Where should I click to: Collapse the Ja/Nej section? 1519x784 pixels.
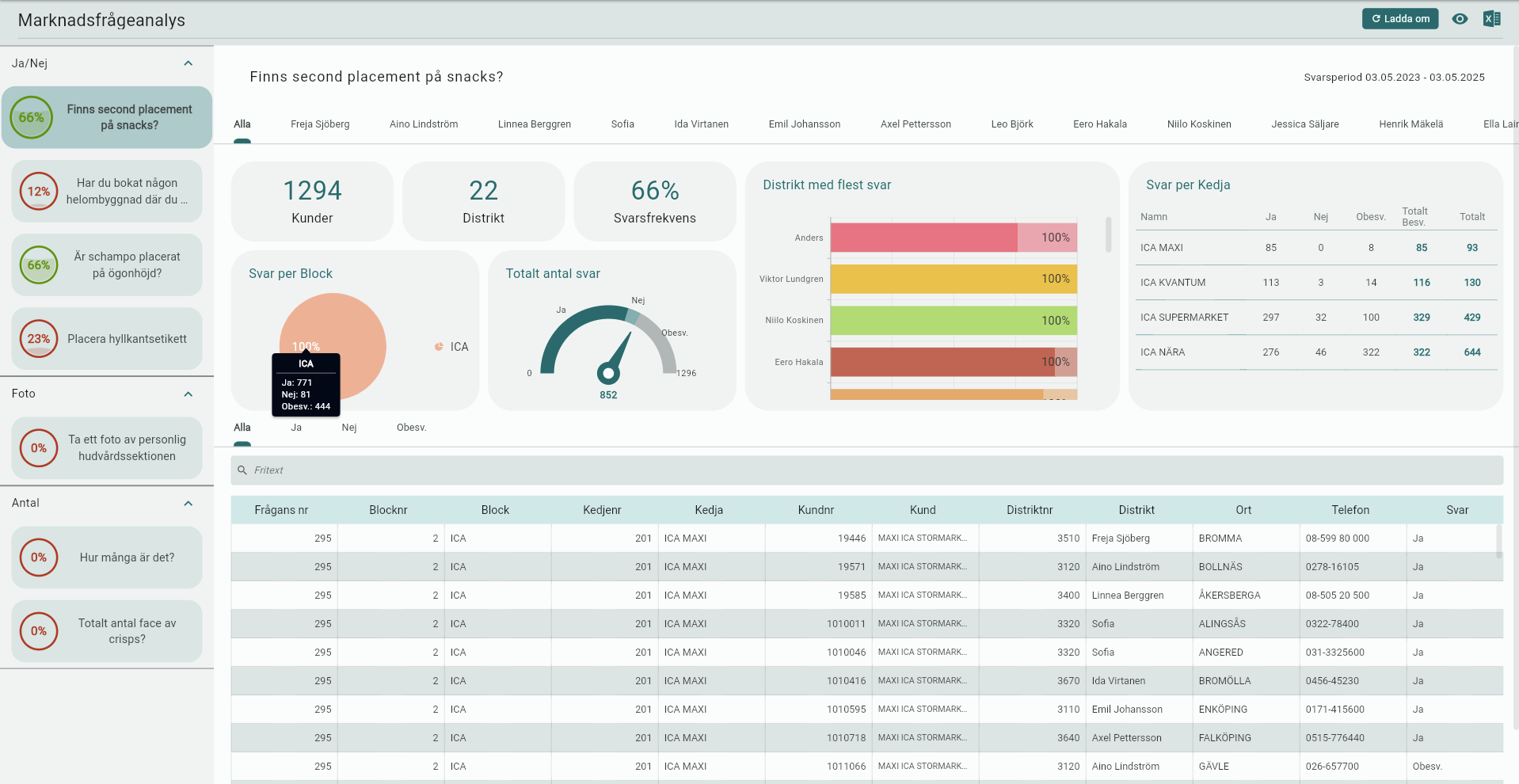(x=188, y=63)
